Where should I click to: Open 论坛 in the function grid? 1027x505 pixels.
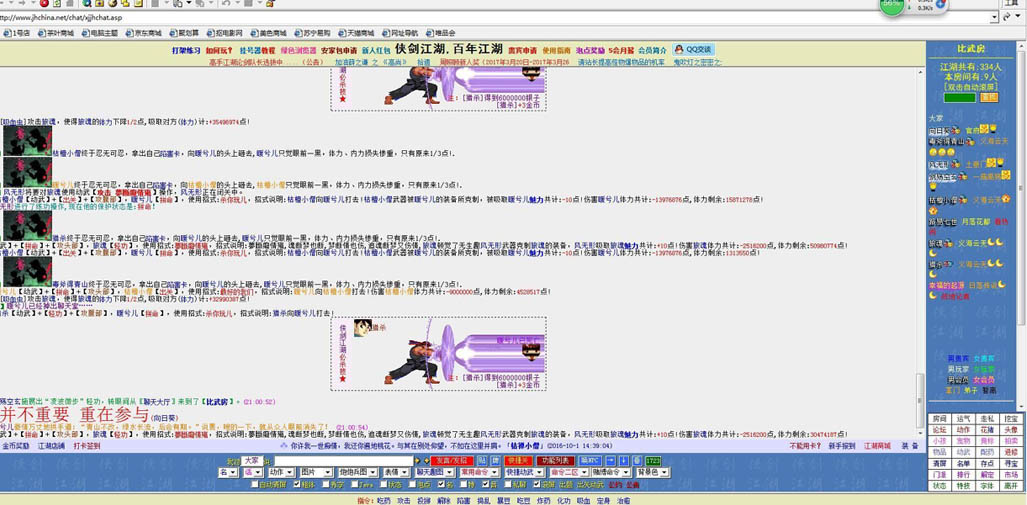coord(939,430)
